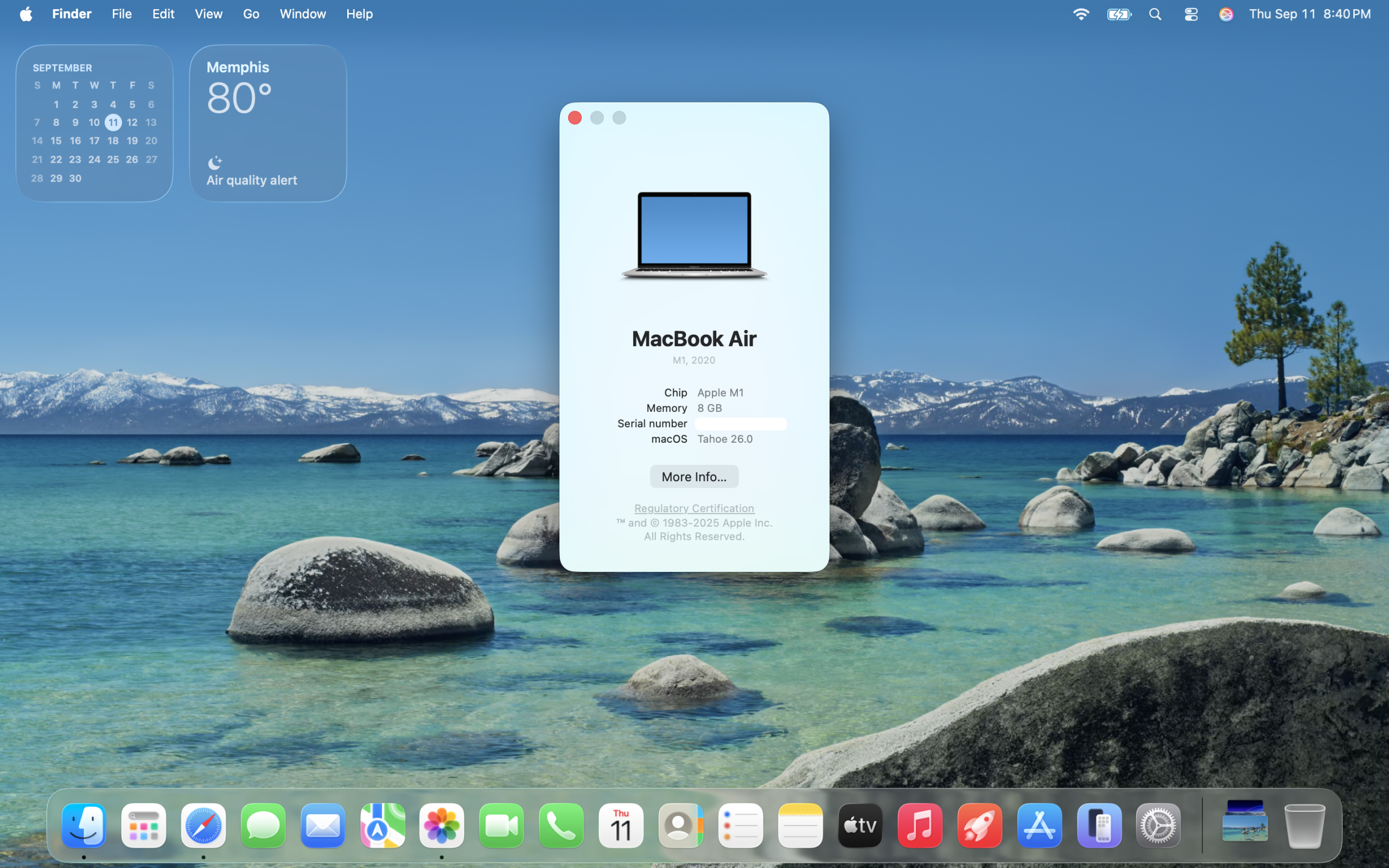Viewport: 1389px width, 868px height.
Task: Open the Maps app icon
Action: pyautogui.click(x=383, y=826)
